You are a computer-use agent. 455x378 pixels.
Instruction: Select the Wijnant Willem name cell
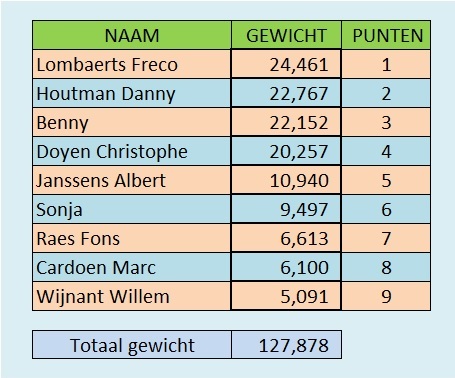[132, 296]
